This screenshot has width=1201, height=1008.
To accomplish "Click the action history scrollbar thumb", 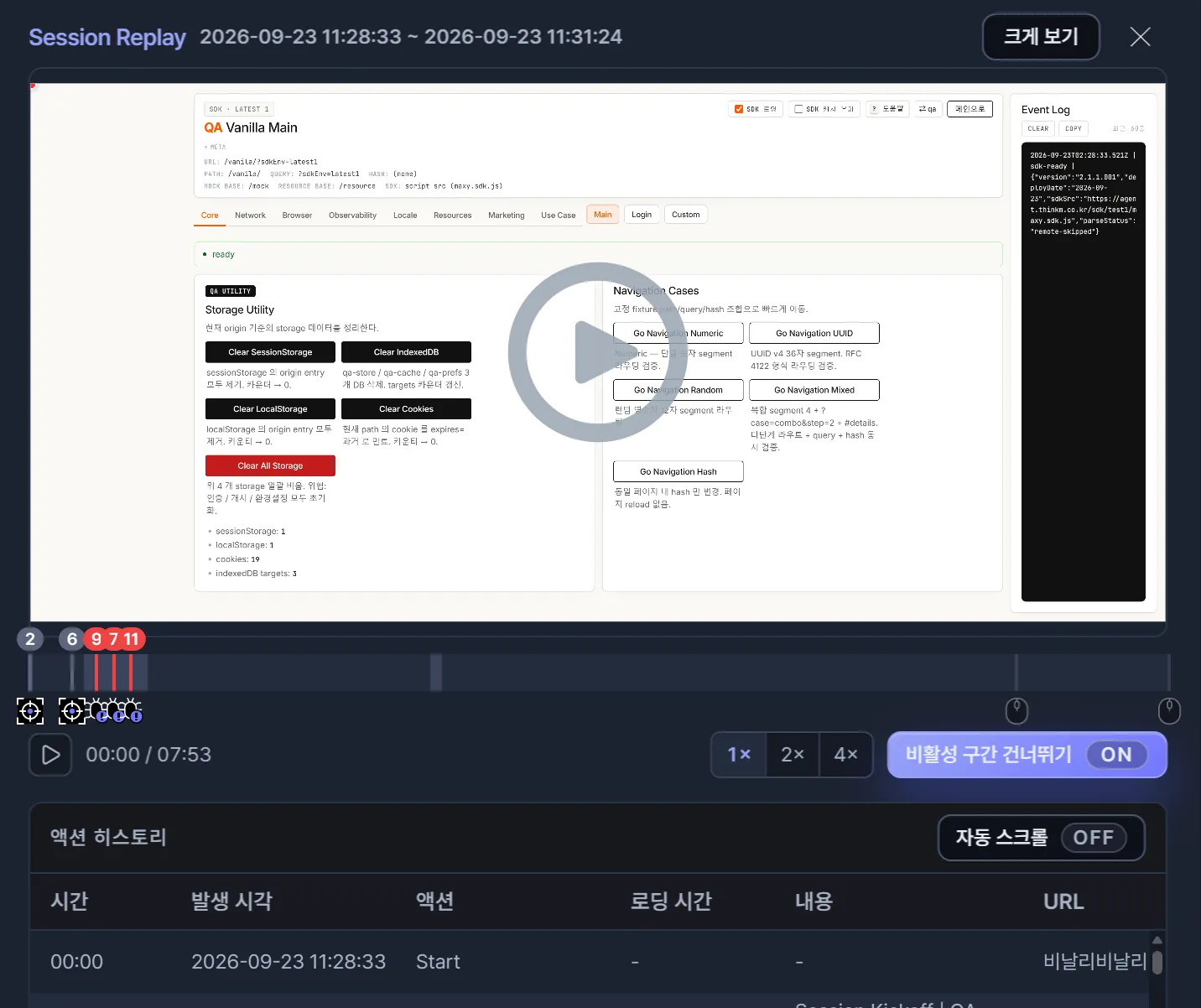I will (1157, 962).
